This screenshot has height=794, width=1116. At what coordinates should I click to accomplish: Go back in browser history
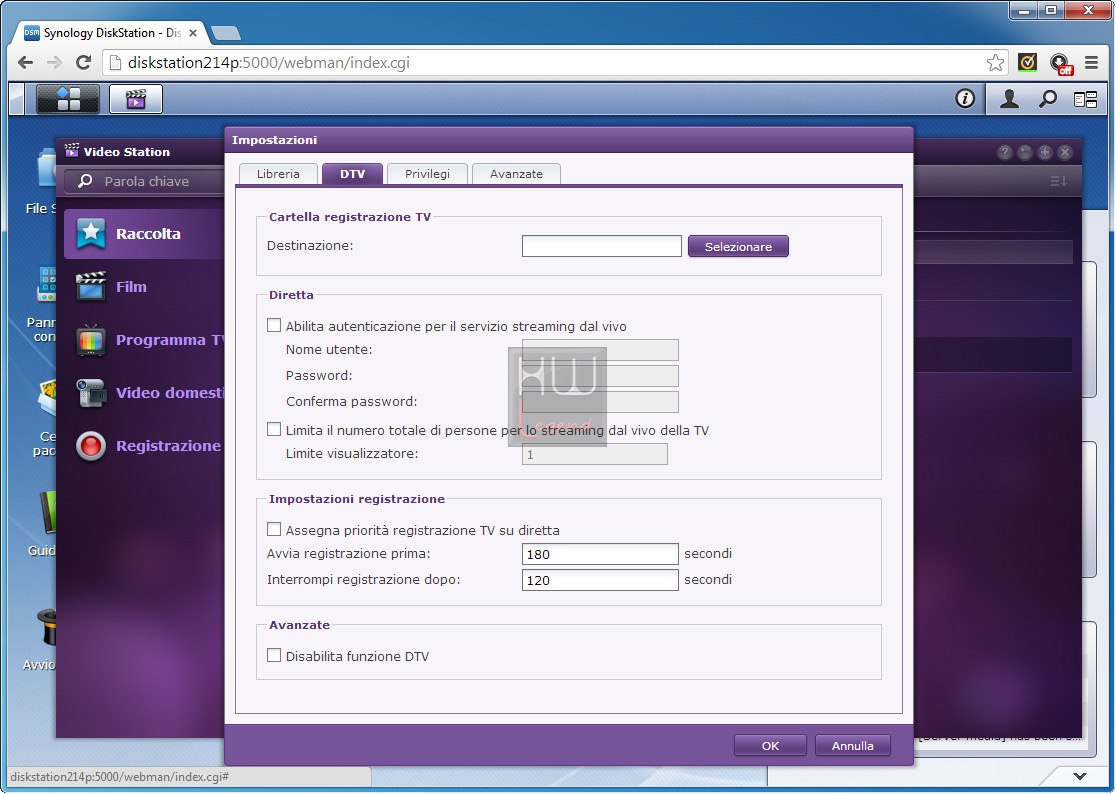coord(26,63)
